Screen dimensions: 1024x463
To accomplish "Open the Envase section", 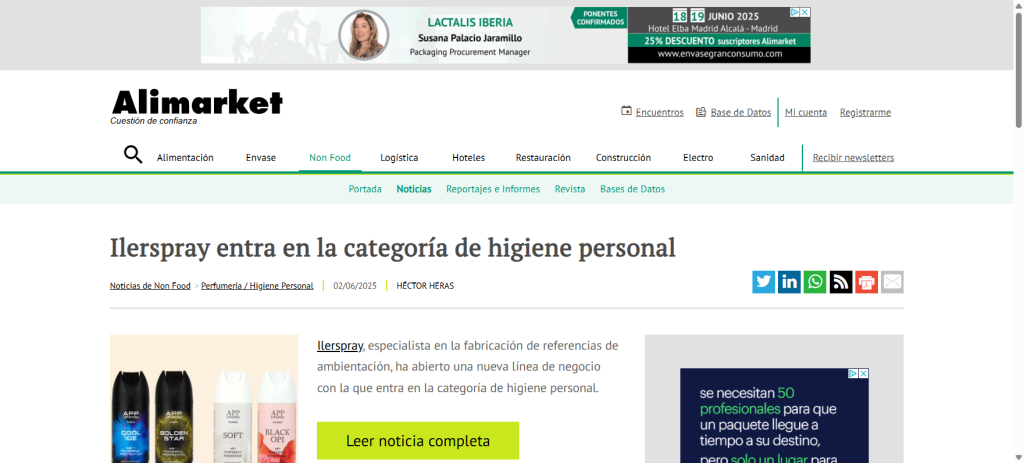I will point(261,157).
